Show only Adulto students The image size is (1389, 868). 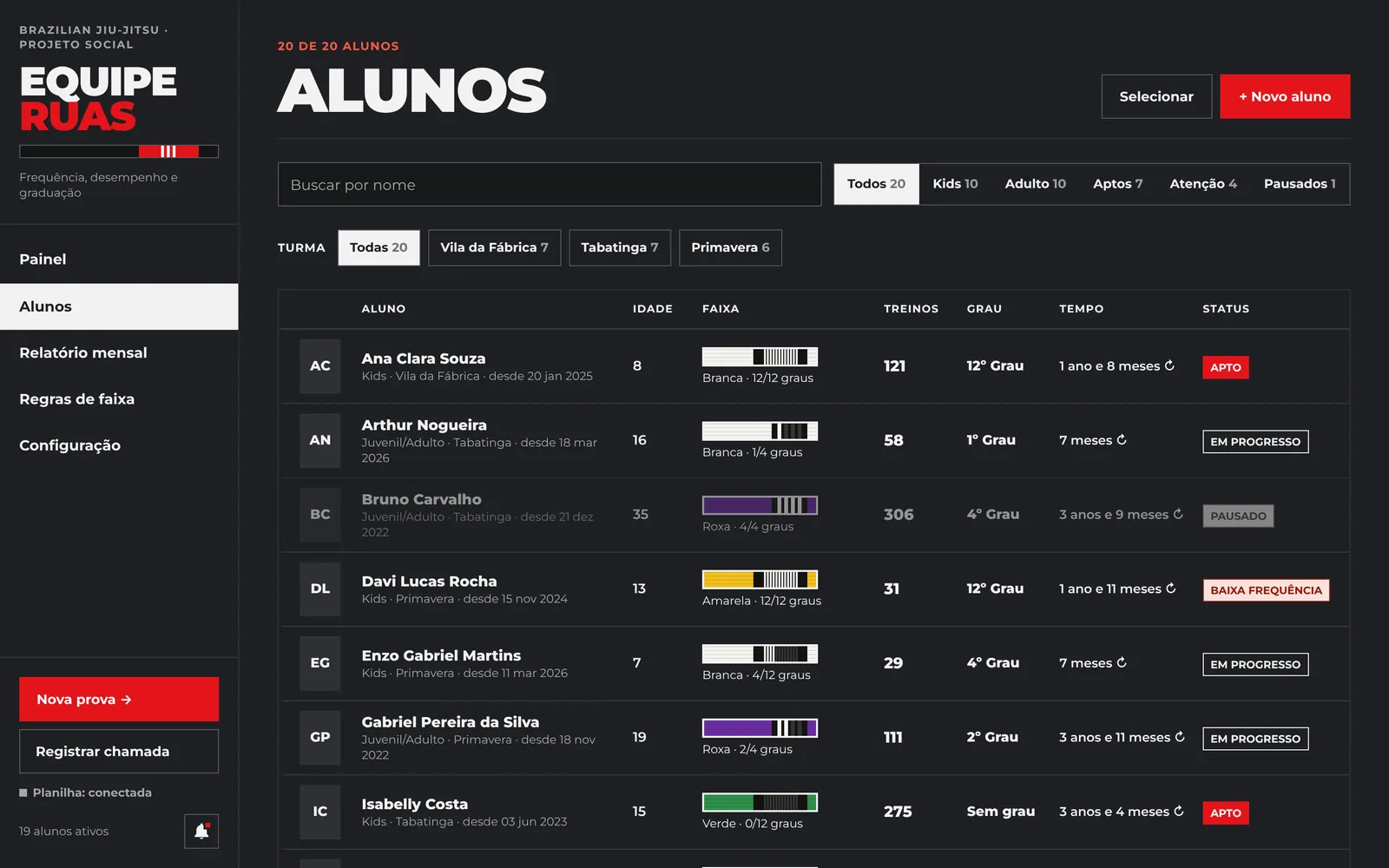[1035, 184]
